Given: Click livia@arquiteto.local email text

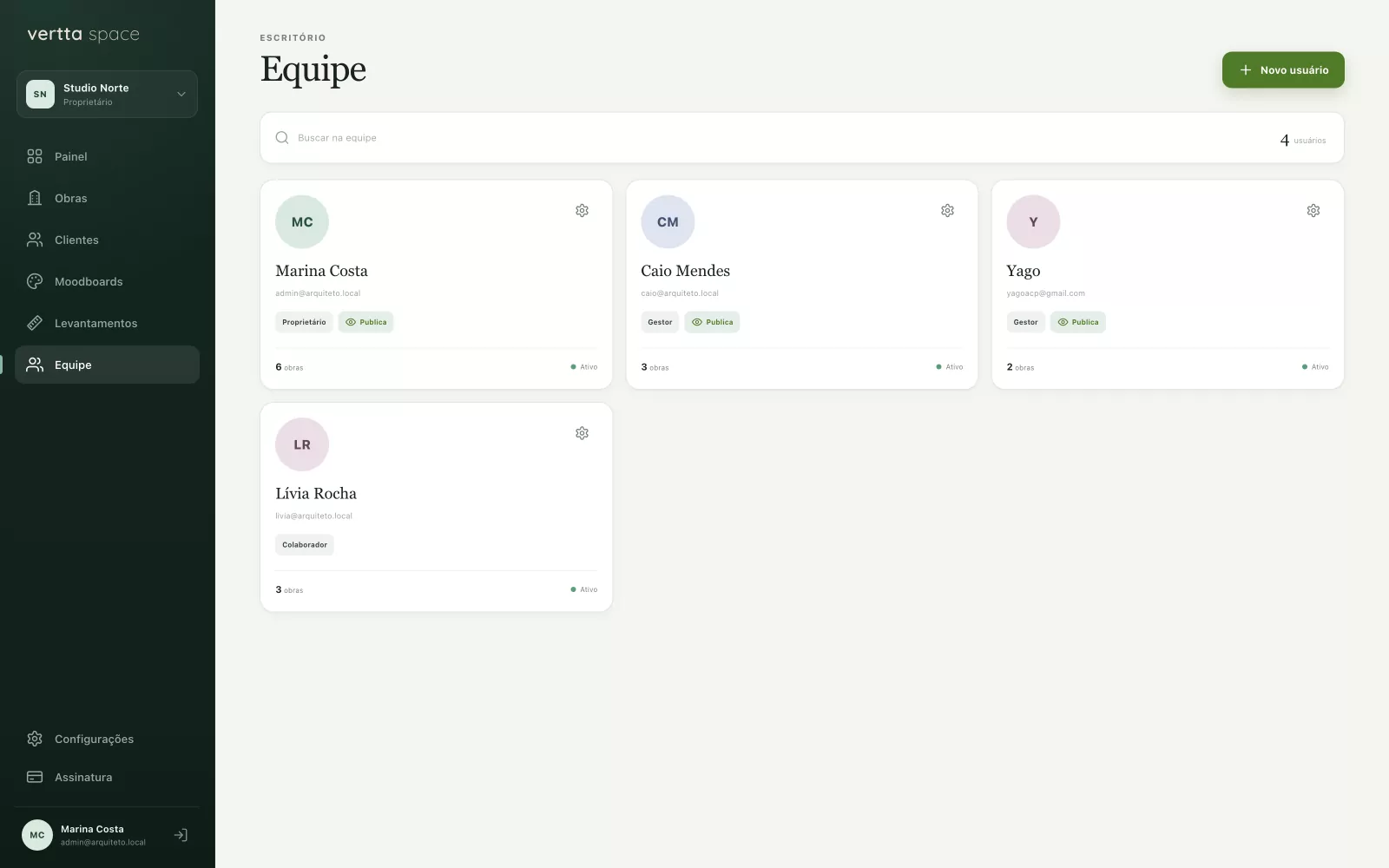Looking at the screenshot, I should click(x=313, y=516).
